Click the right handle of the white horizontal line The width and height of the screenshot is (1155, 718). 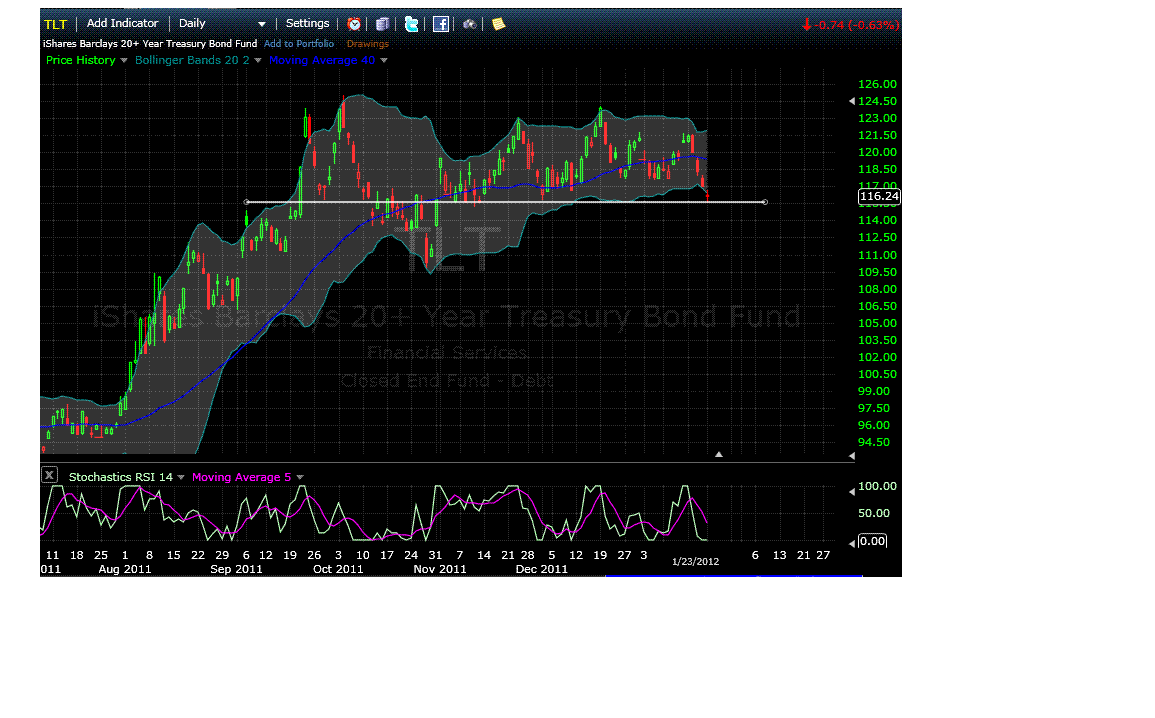765,202
